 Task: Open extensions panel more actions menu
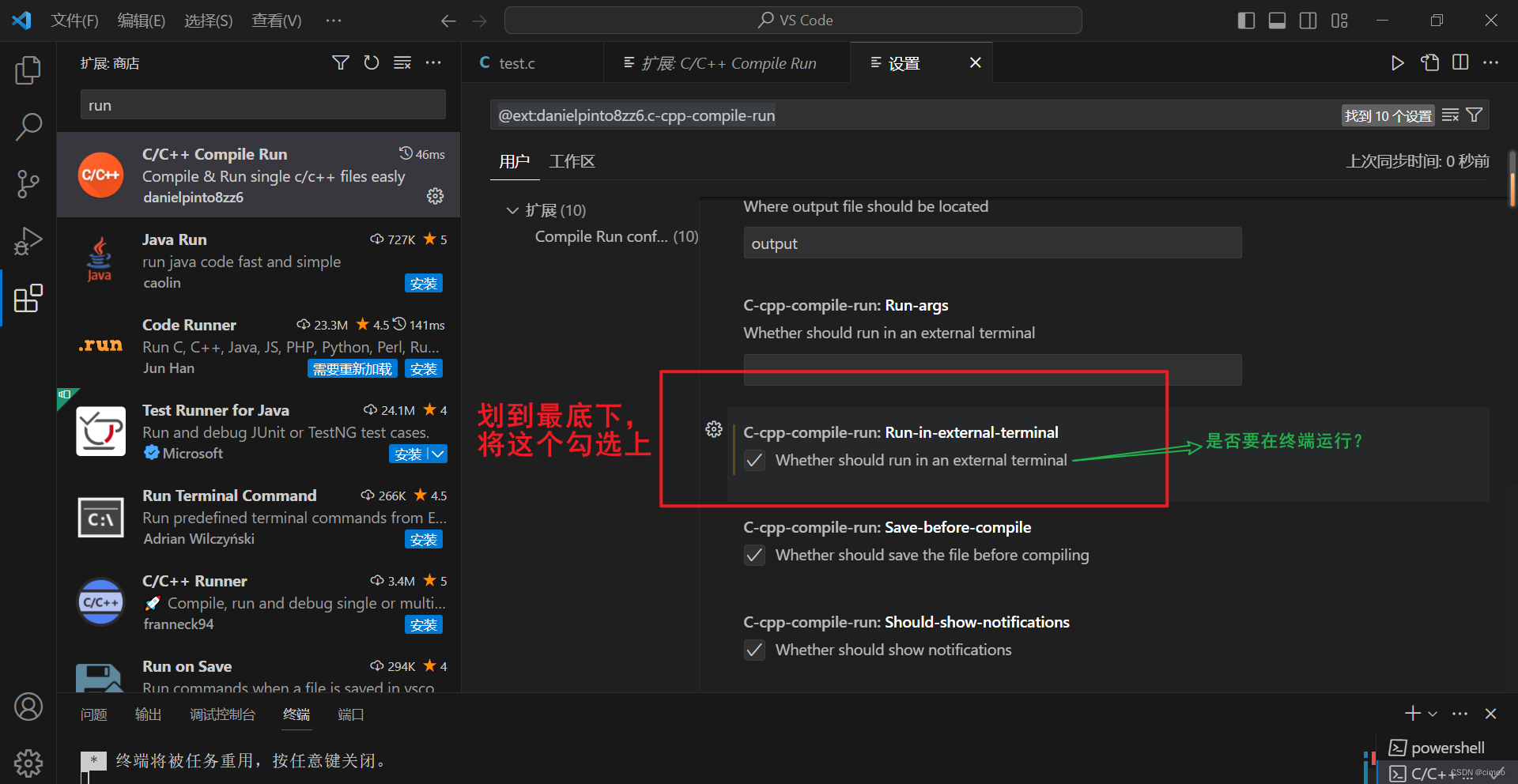(433, 62)
